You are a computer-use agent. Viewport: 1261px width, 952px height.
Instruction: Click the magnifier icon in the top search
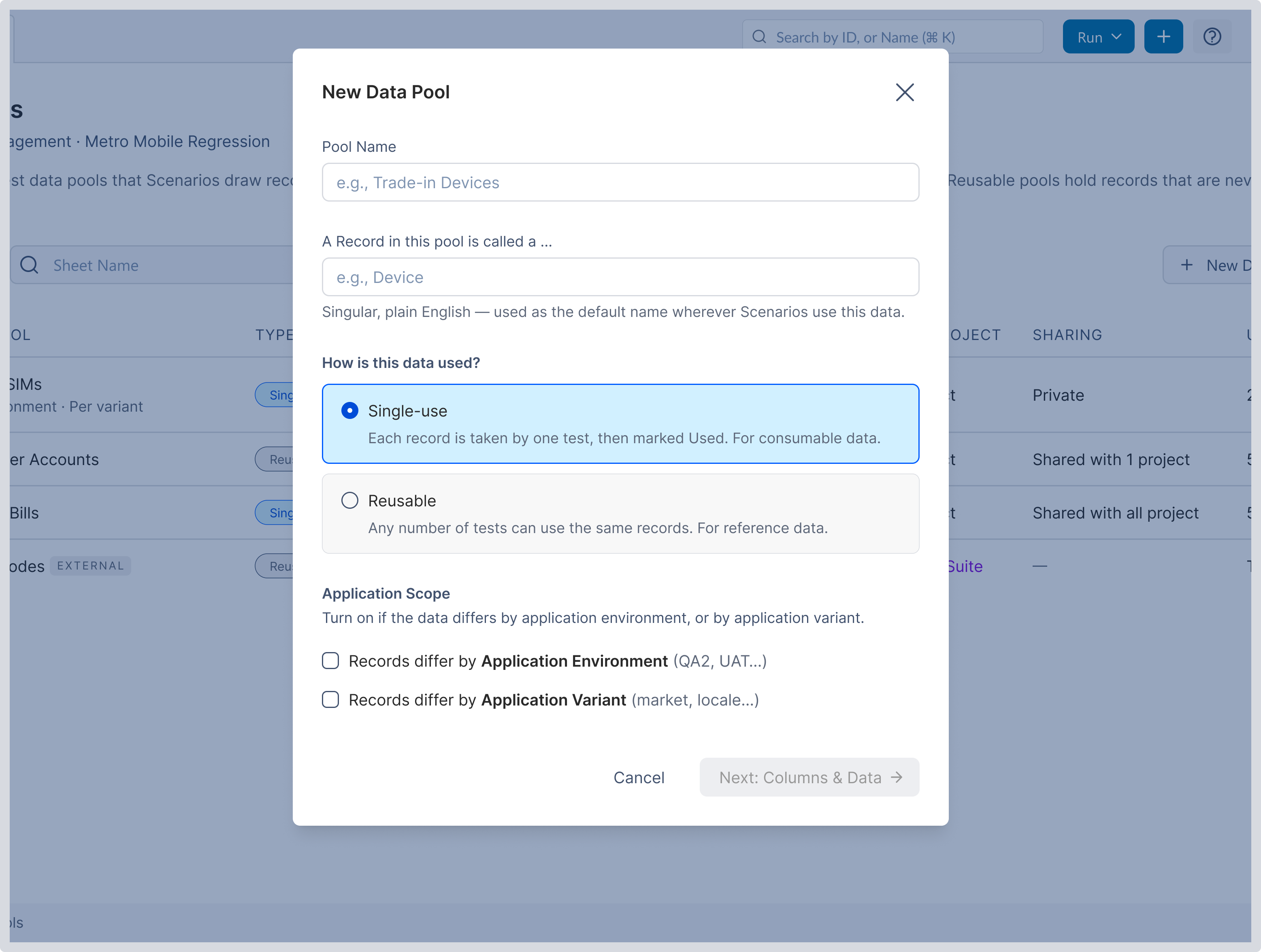click(759, 37)
